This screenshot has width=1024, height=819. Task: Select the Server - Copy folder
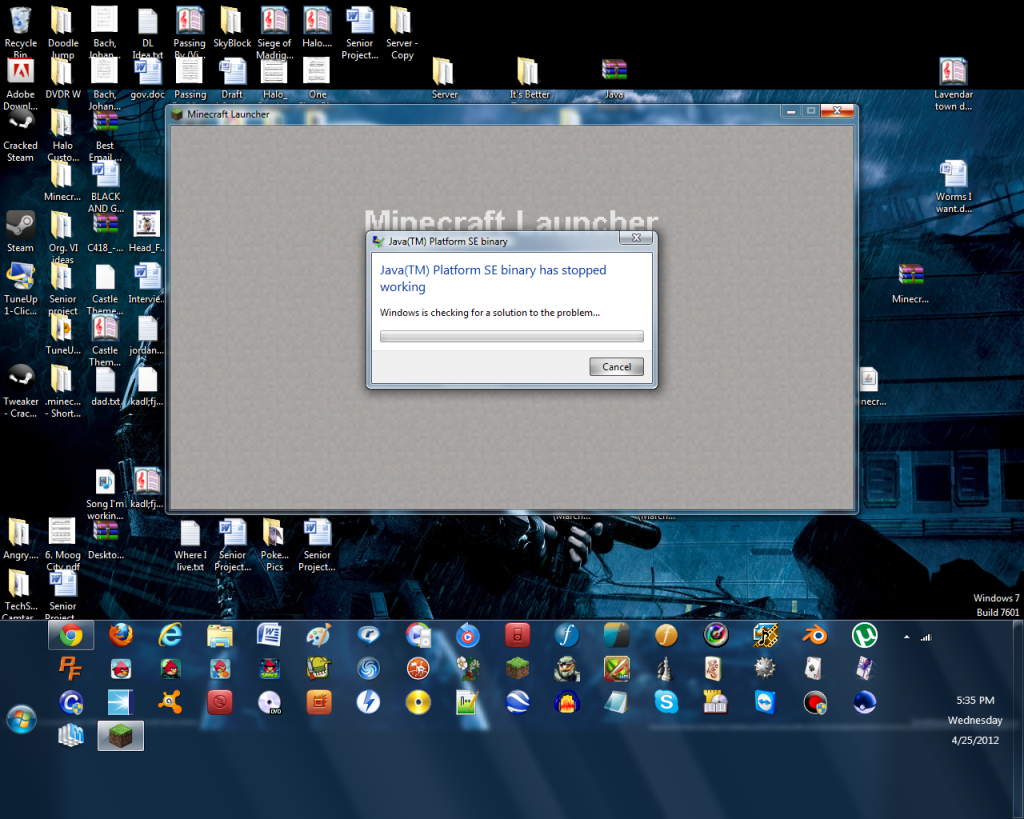[x=402, y=33]
